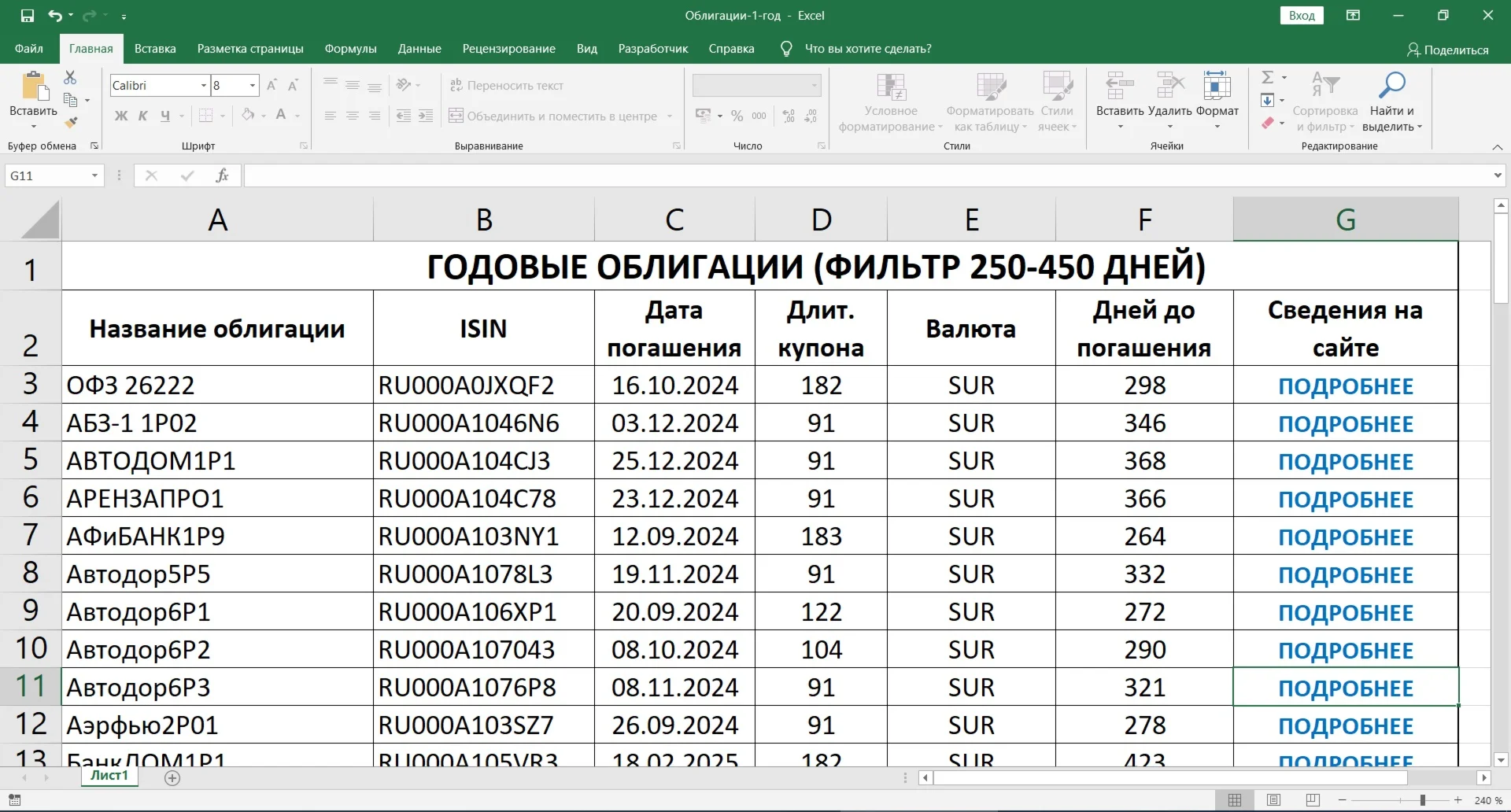Switch to the Данные ribbon tab
Viewport: 1511px width, 812px height.
[x=419, y=48]
